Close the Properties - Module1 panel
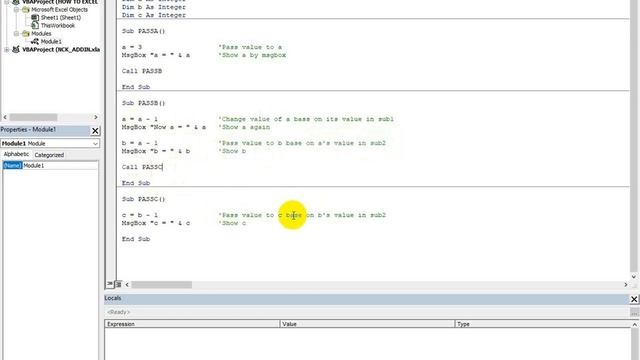This screenshot has height=360, width=640. click(x=95, y=131)
